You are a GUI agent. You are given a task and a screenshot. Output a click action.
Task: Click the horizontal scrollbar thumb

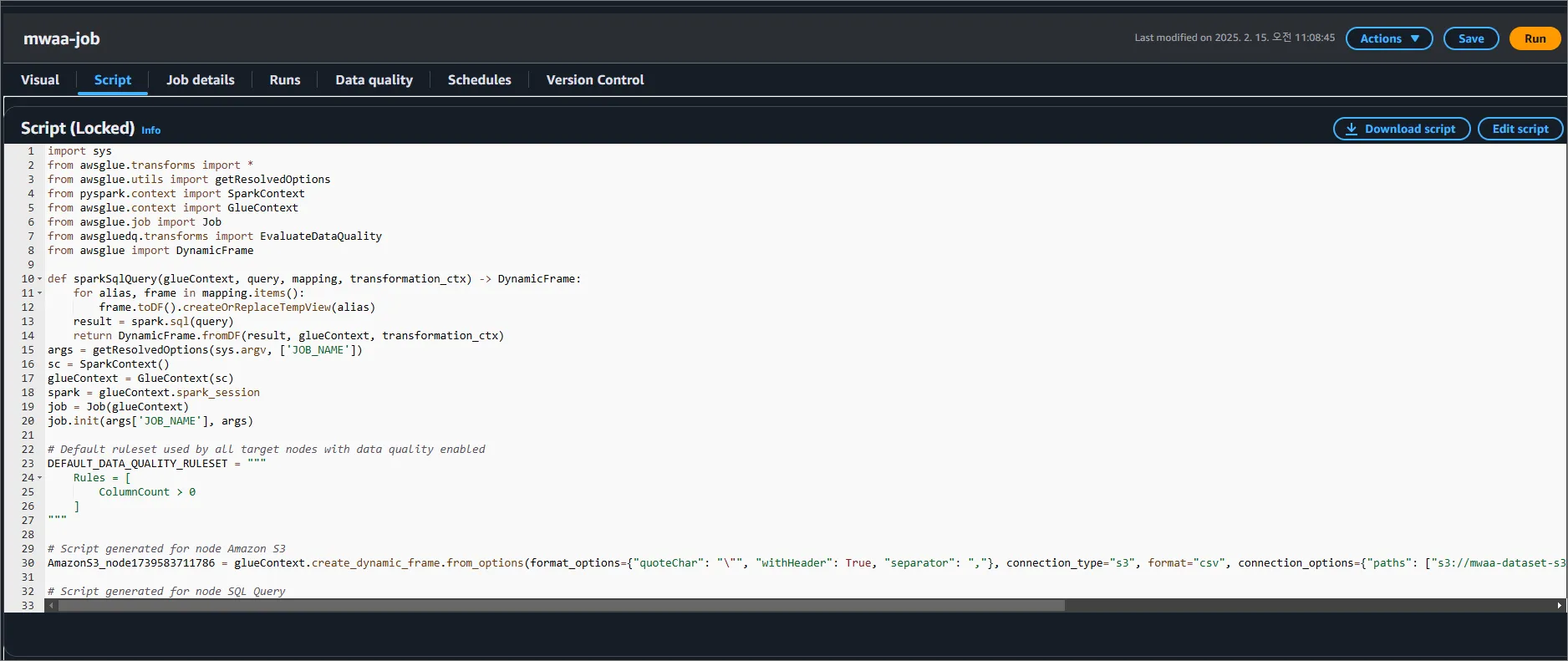coord(561,605)
